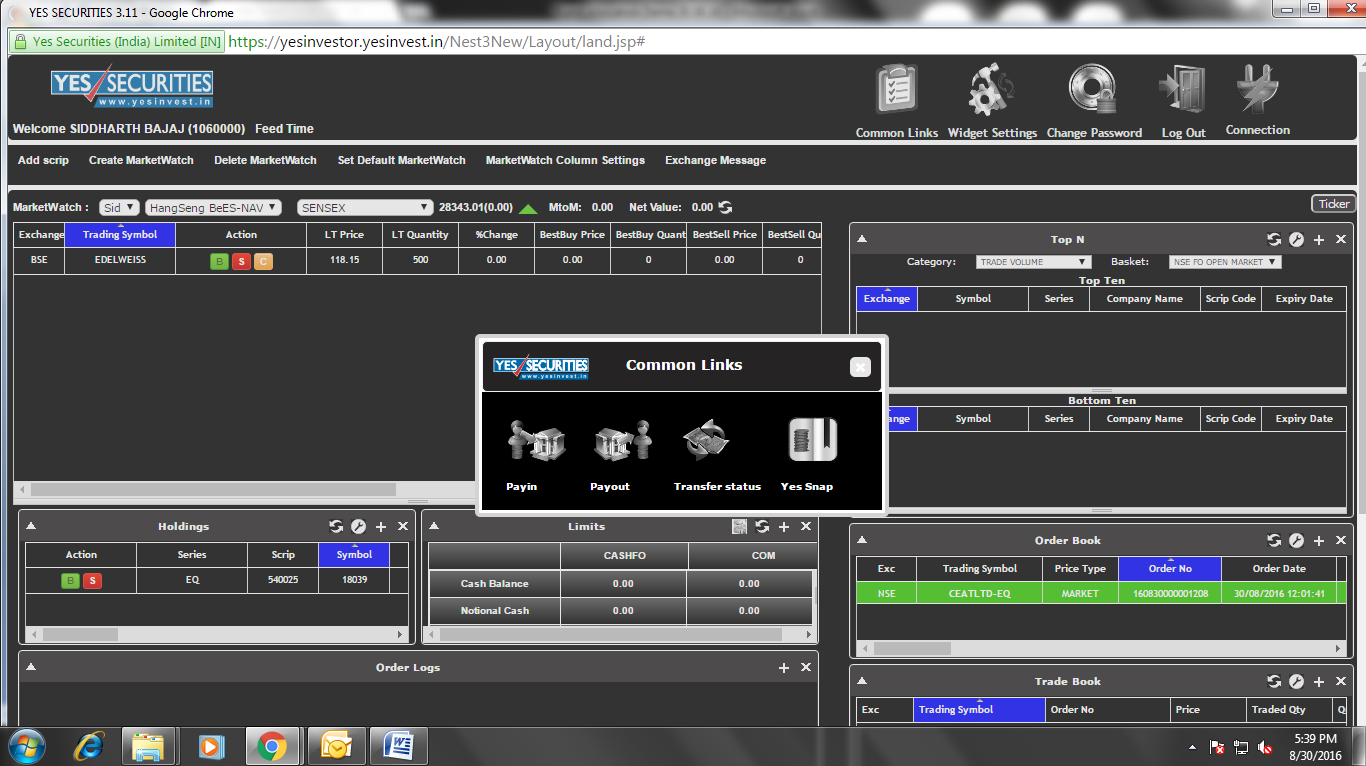
Task: Open Holdings panel settings wrench
Action: 358,527
